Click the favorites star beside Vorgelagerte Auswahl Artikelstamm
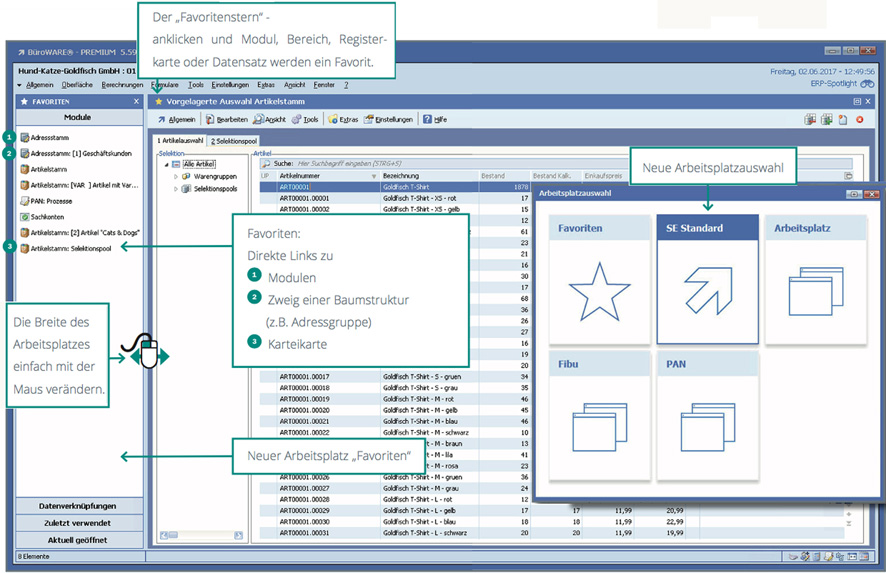The height and width of the screenshot is (573, 886). [x=158, y=102]
